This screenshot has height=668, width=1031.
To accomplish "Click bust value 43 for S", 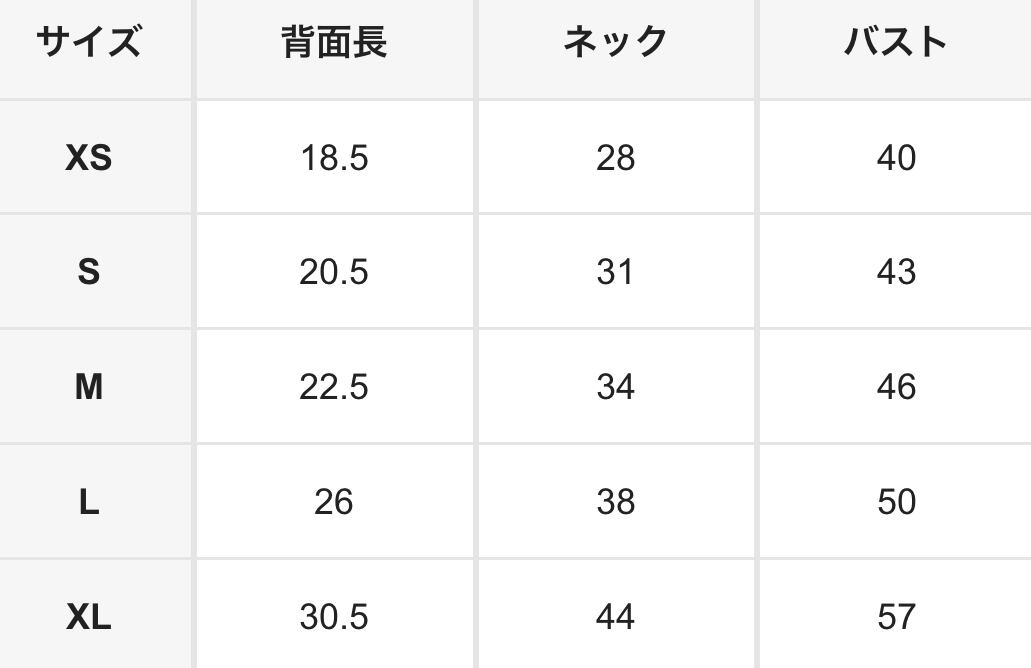I will (896, 272).
